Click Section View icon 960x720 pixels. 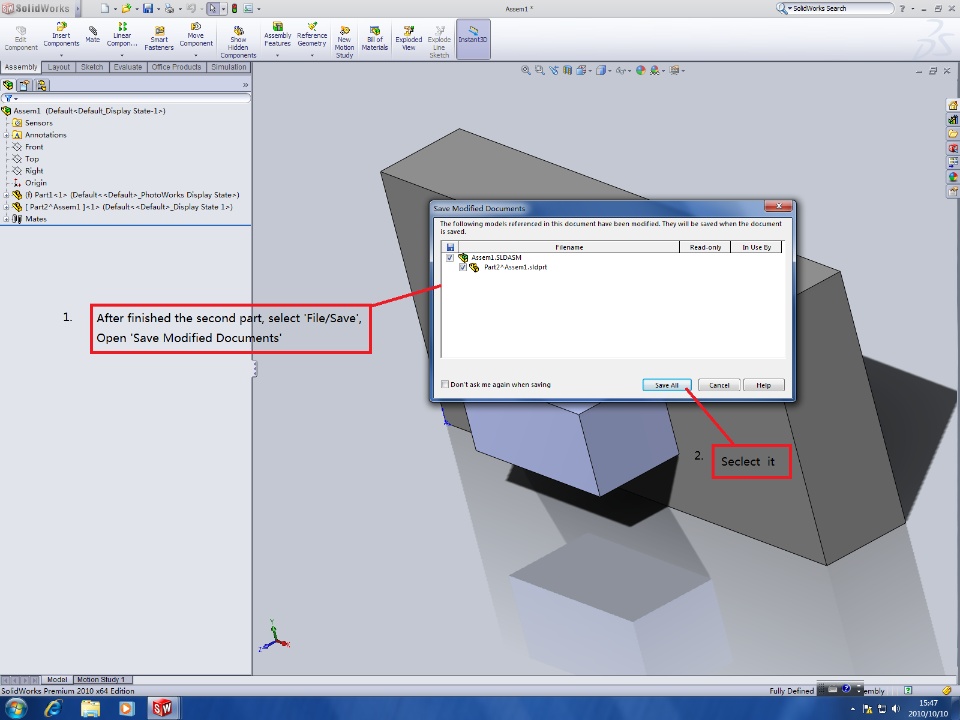coord(568,70)
